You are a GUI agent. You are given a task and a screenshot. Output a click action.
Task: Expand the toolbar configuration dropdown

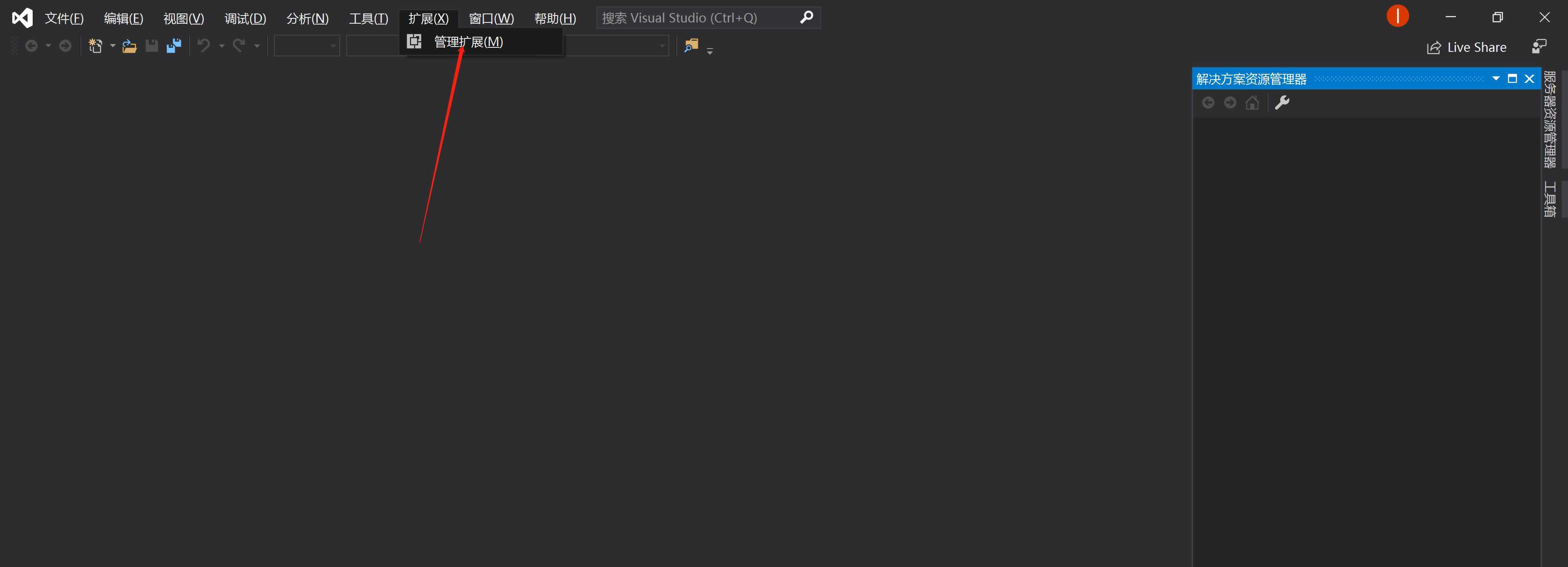click(x=710, y=49)
